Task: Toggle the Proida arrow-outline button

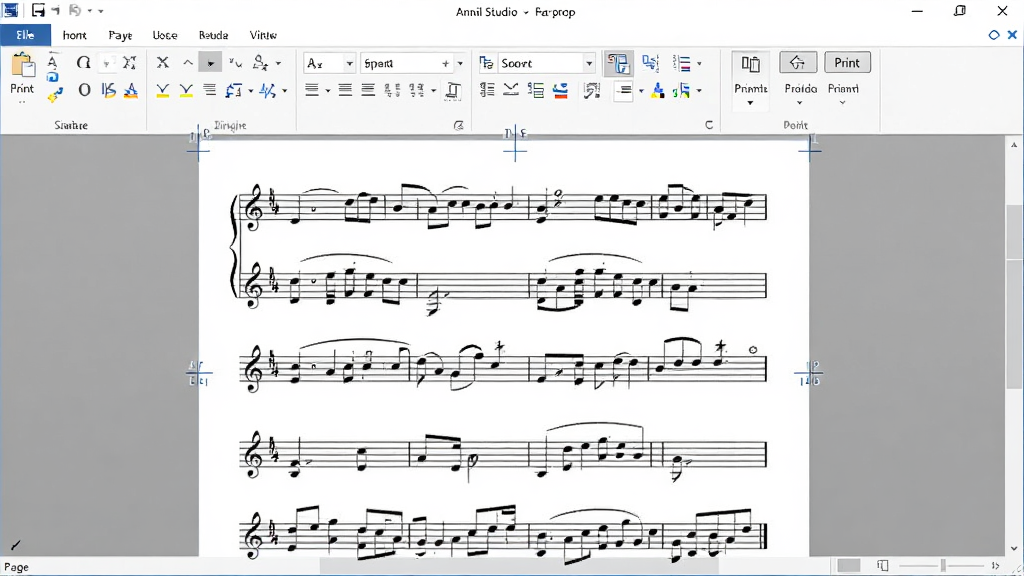Action: click(797, 63)
